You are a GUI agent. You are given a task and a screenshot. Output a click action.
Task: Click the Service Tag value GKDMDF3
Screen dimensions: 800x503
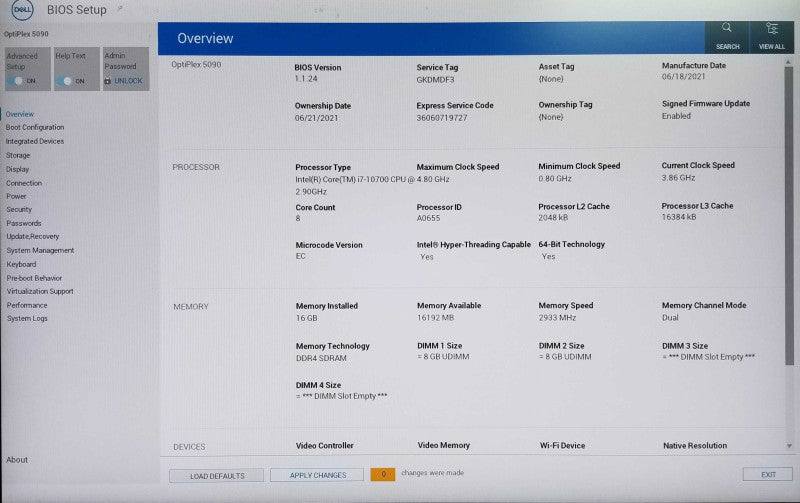click(435, 80)
